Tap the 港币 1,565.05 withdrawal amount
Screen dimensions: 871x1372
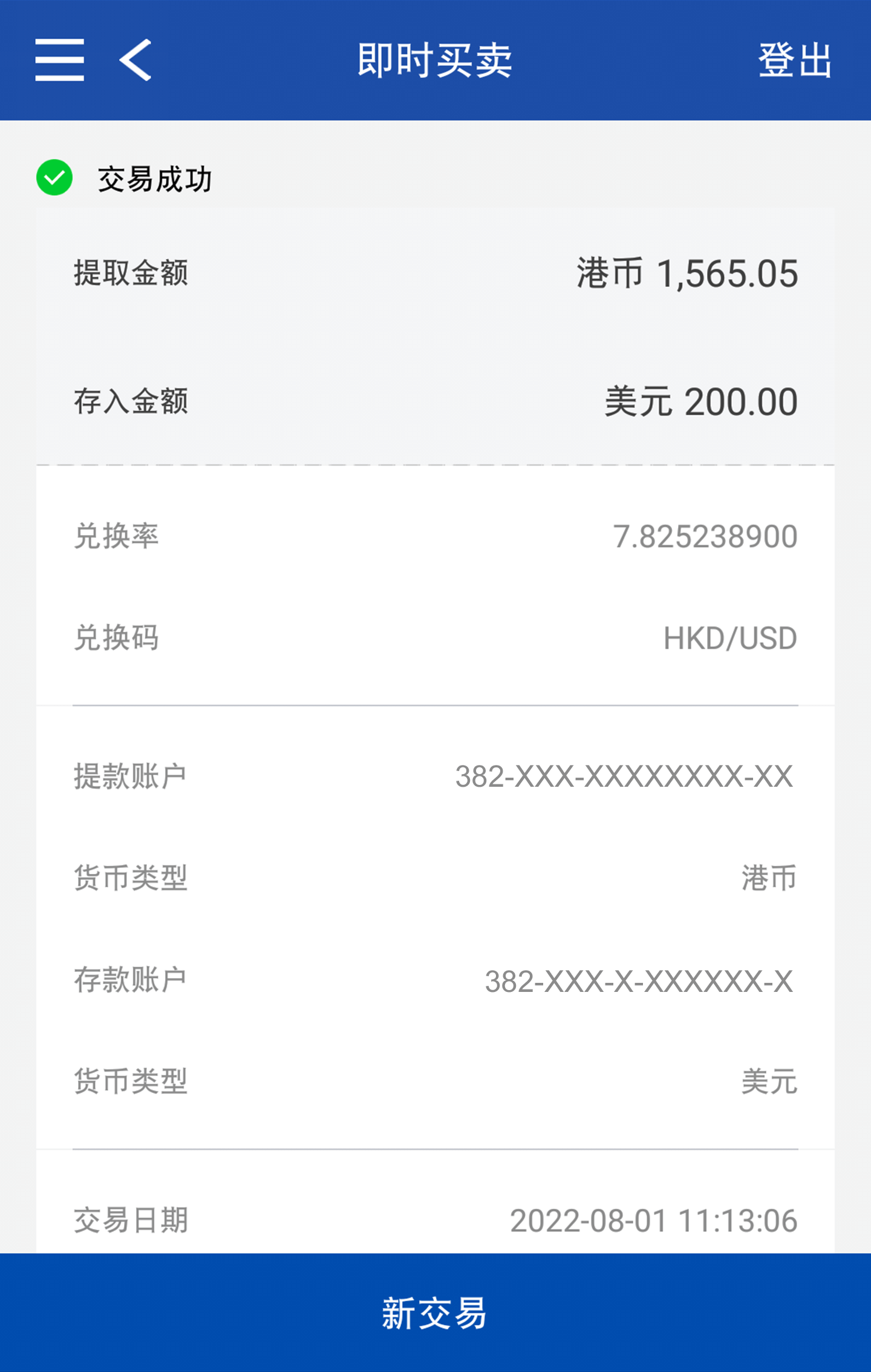pyautogui.click(x=687, y=274)
